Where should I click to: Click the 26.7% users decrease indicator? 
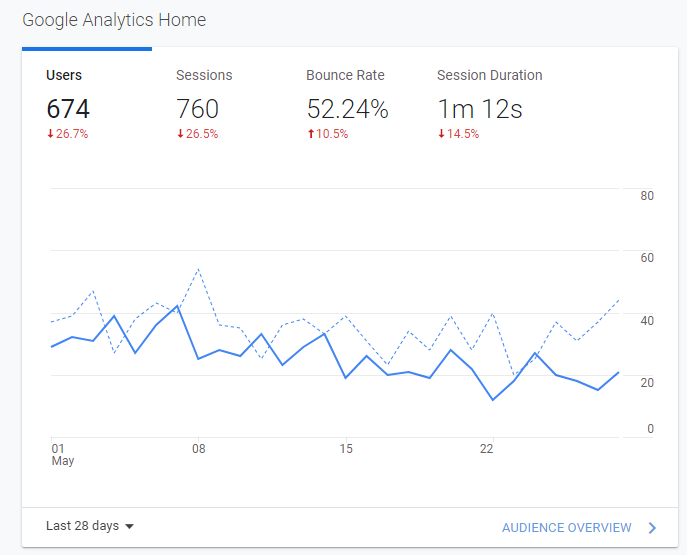(x=68, y=134)
